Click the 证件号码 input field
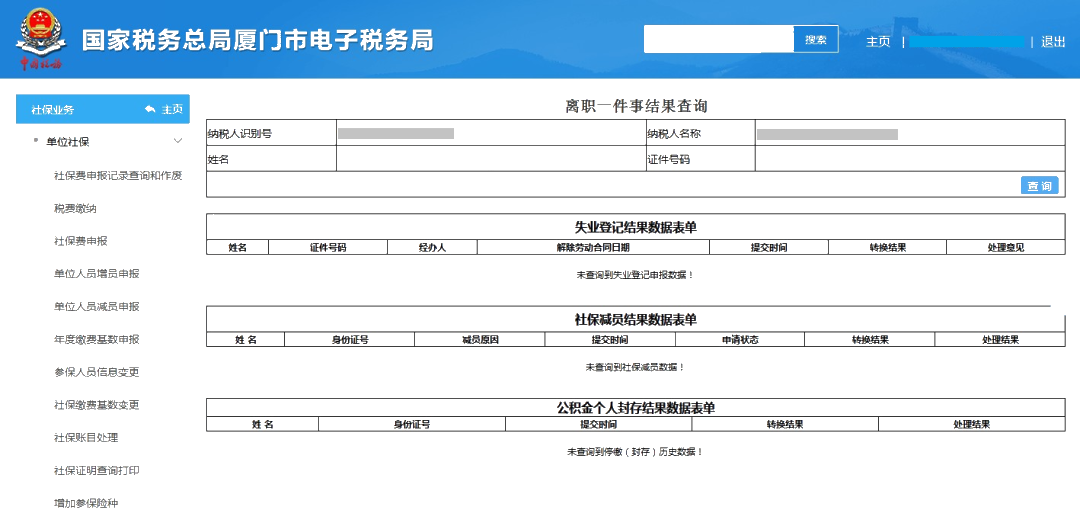 pyautogui.click(x=910, y=159)
